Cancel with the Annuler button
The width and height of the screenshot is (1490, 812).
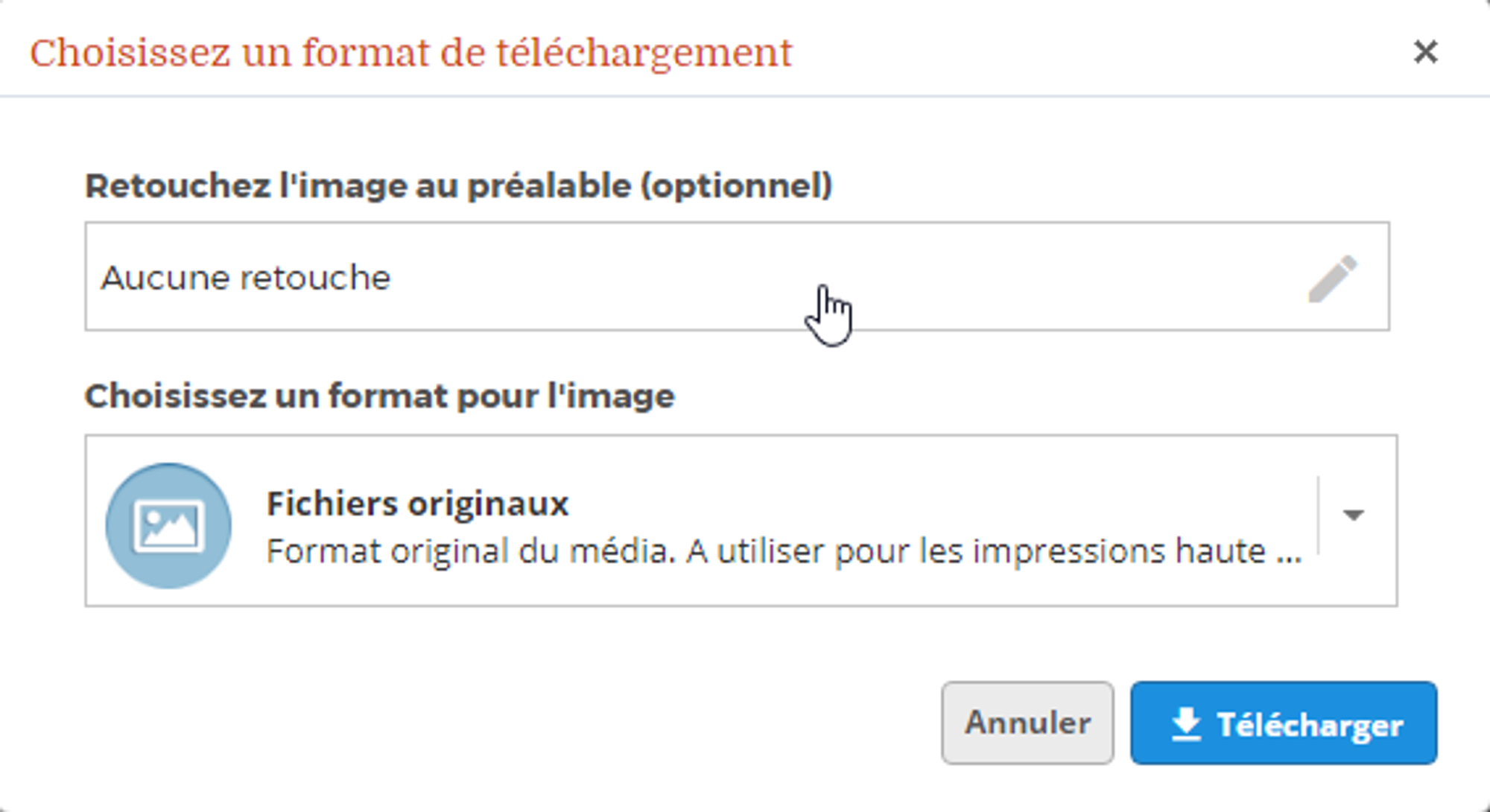pyautogui.click(x=1027, y=723)
